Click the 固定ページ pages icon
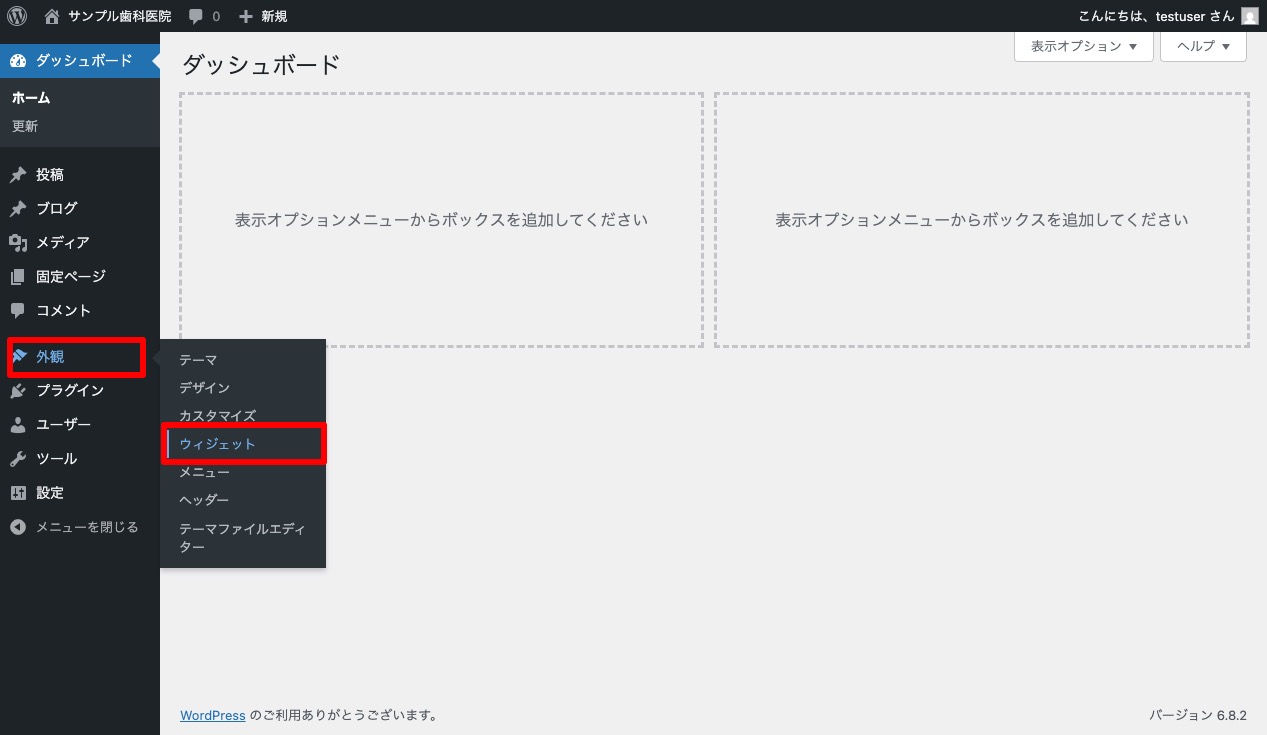1267x735 pixels. pos(18,276)
